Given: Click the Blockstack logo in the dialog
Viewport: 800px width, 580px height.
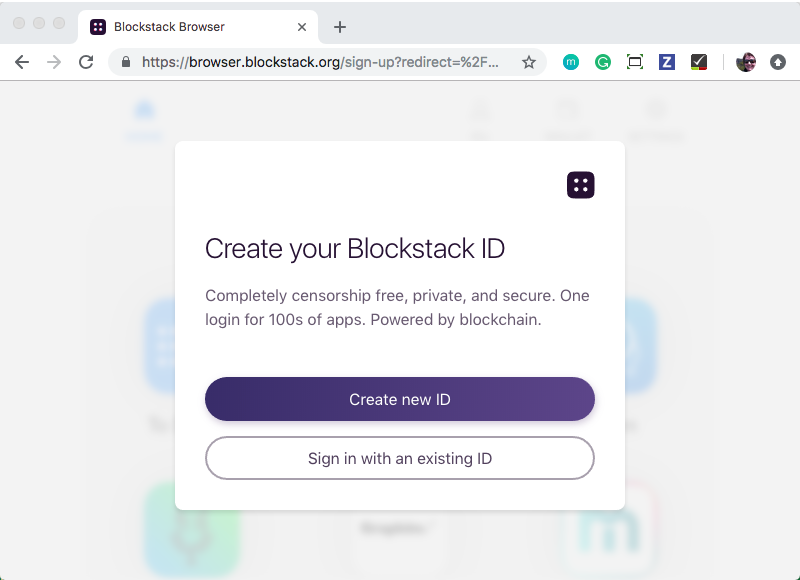Looking at the screenshot, I should pyautogui.click(x=581, y=185).
